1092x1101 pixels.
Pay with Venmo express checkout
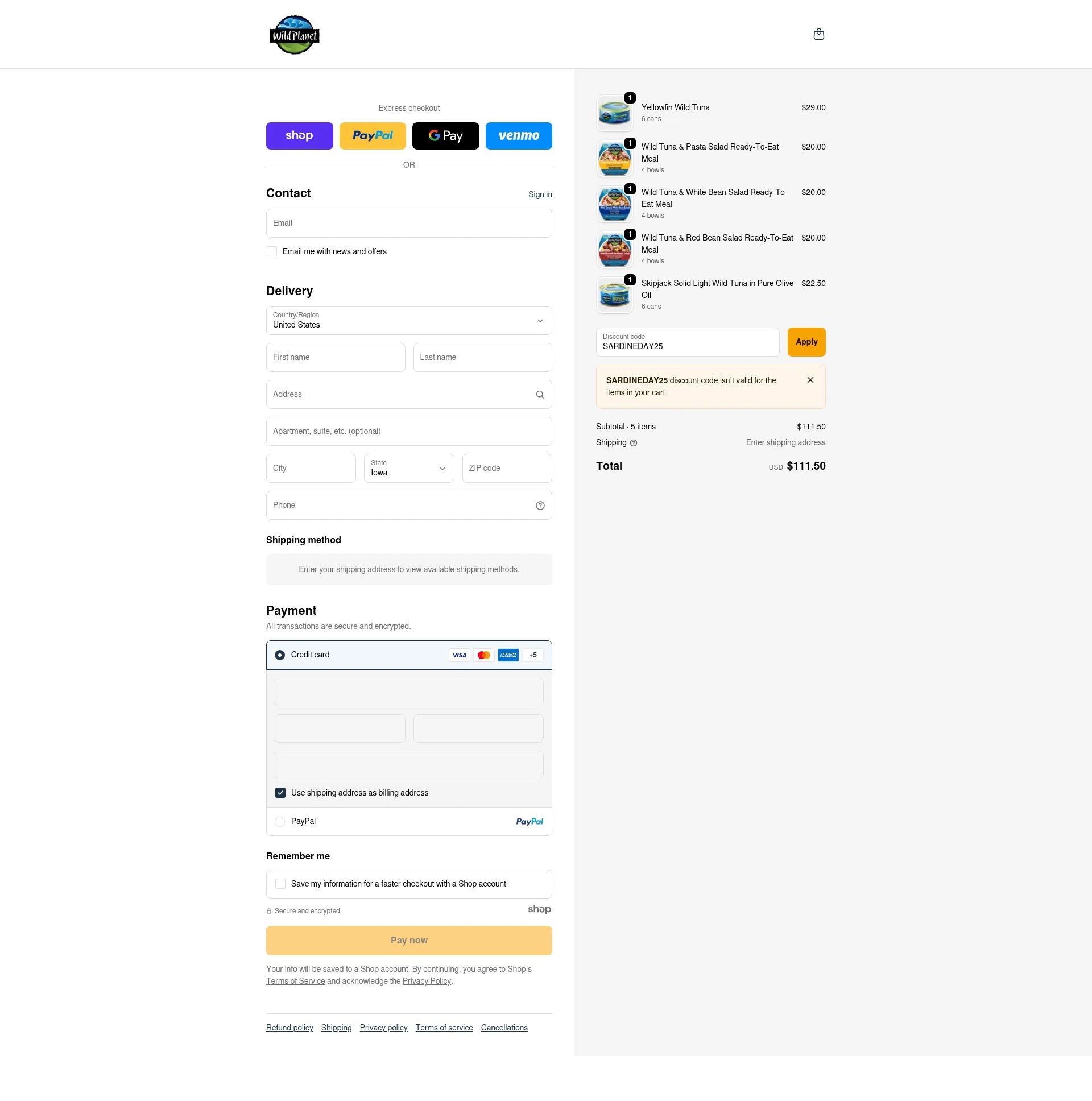[518, 135]
